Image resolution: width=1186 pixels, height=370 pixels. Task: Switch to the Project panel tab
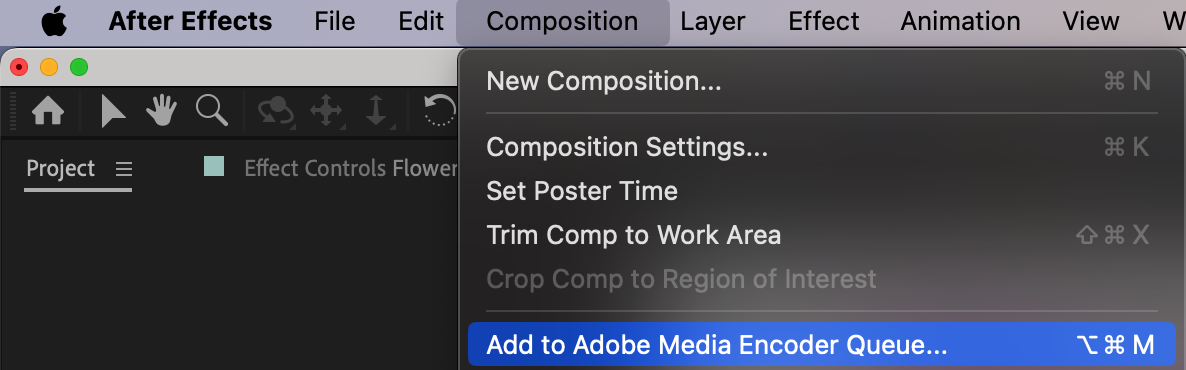(x=61, y=168)
